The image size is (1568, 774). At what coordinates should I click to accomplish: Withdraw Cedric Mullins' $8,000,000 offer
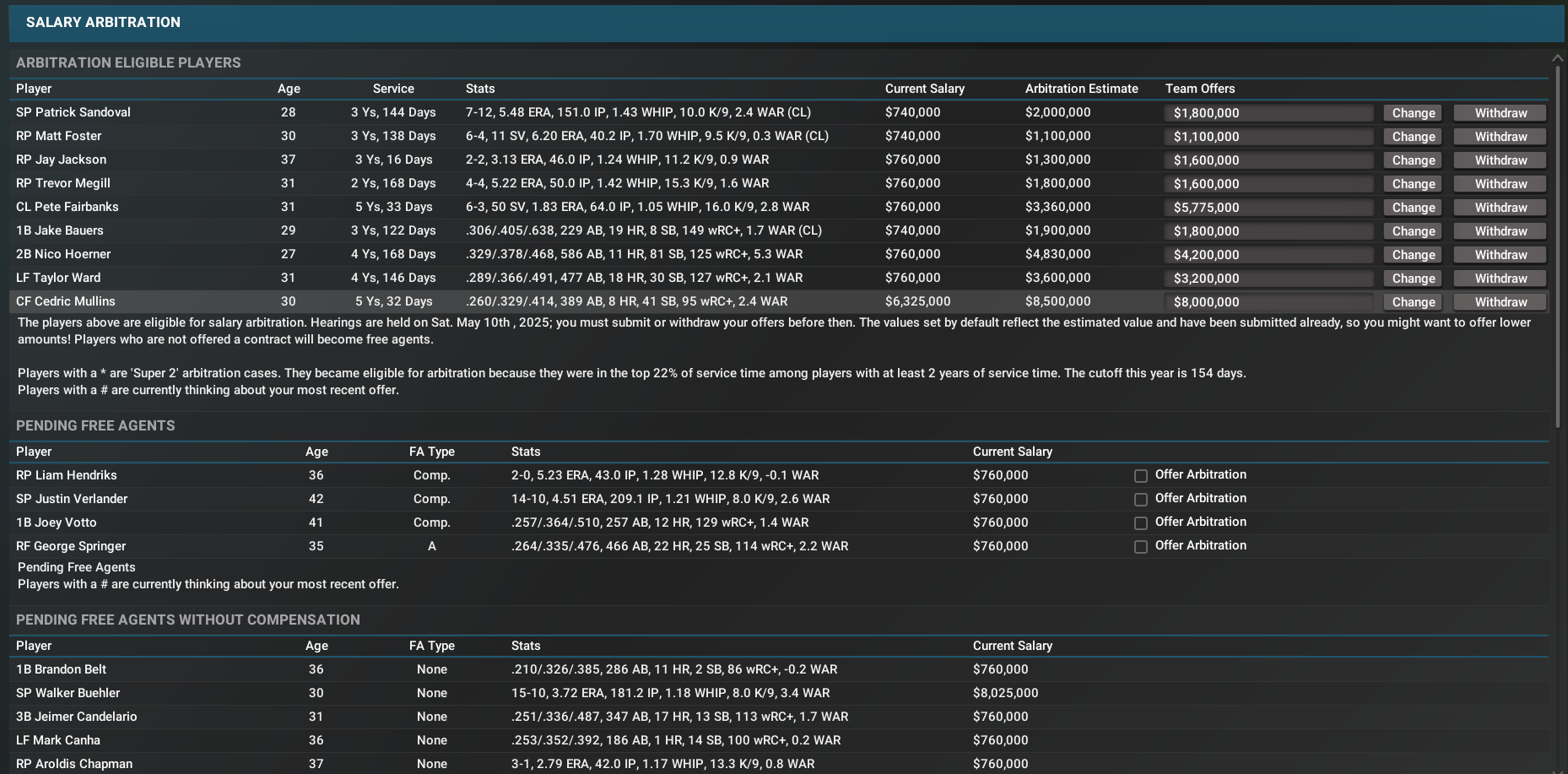pyautogui.click(x=1500, y=302)
